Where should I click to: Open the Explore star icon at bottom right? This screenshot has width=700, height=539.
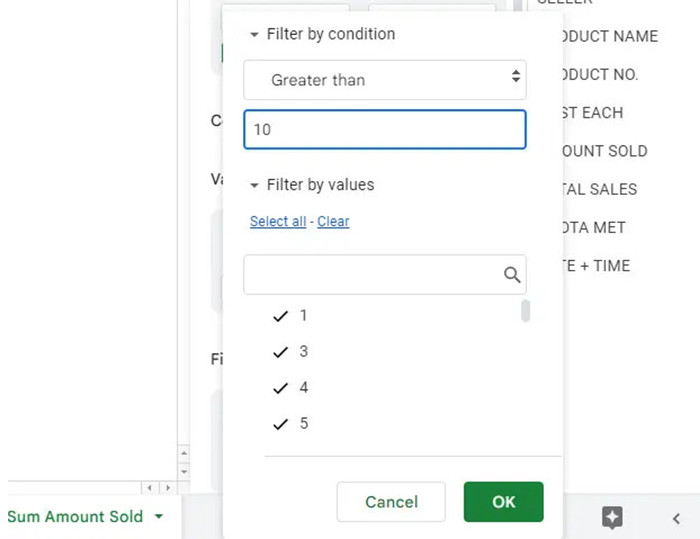pyautogui.click(x=612, y=517)
